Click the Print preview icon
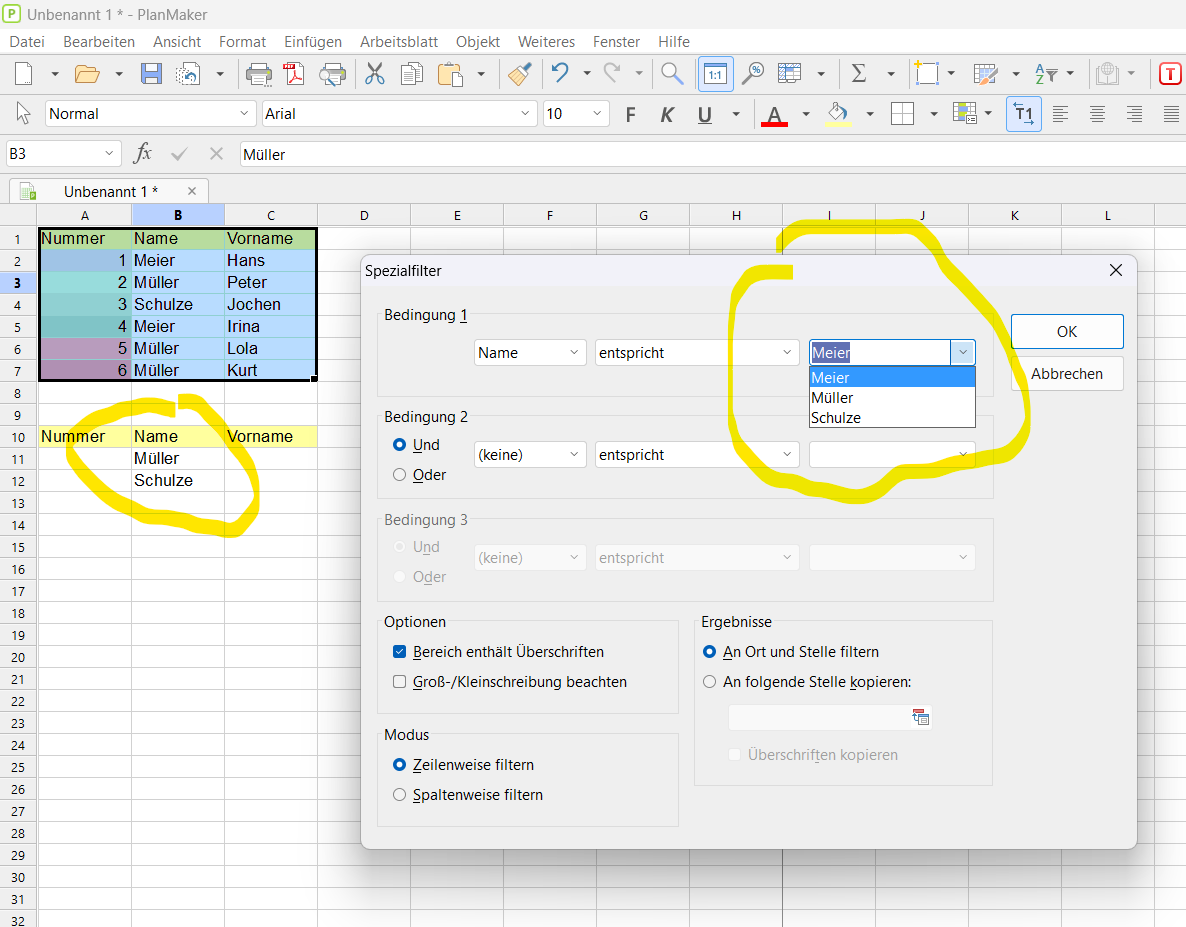This screenshot has width=1186, height=927. [x=333, y=74]
